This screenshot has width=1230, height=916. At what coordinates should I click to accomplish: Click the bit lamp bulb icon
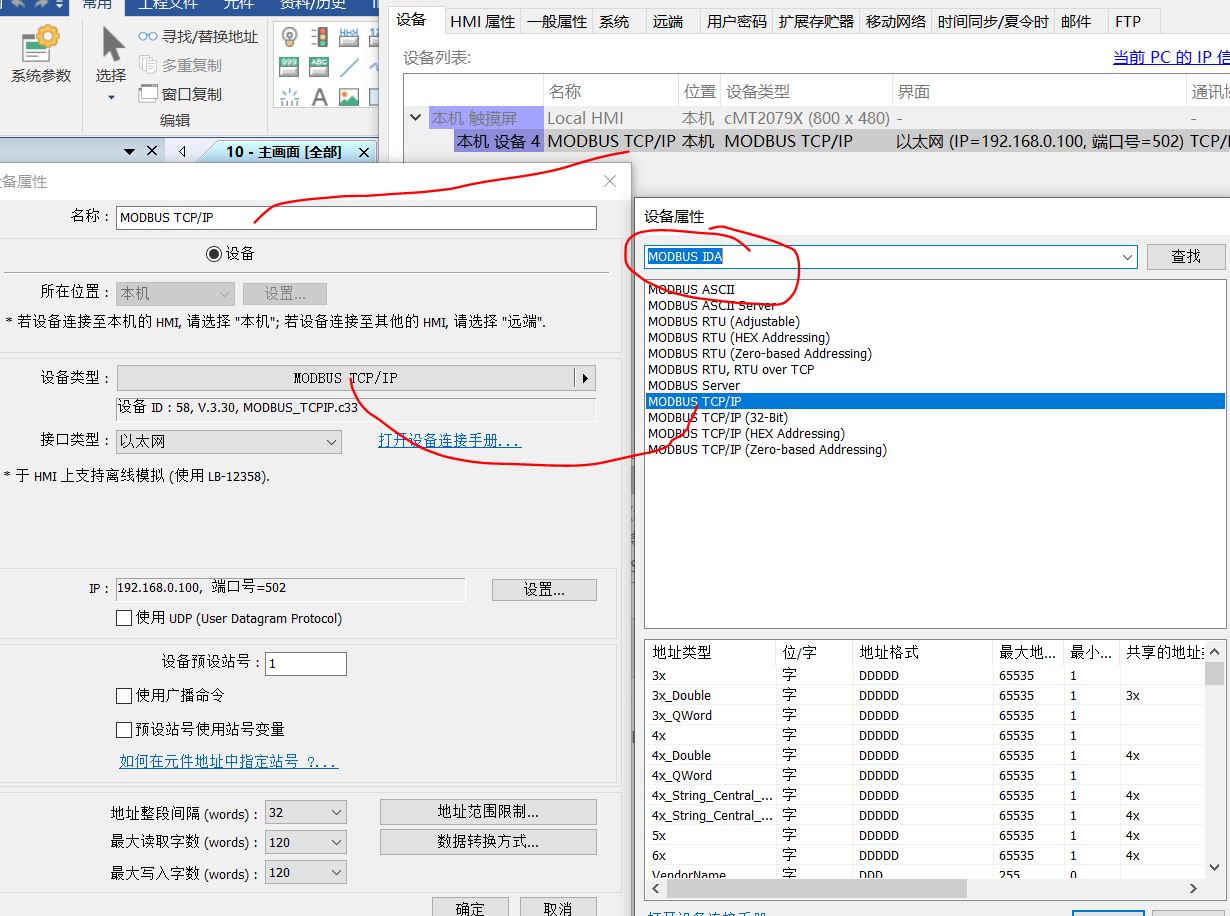coord(289,37)
